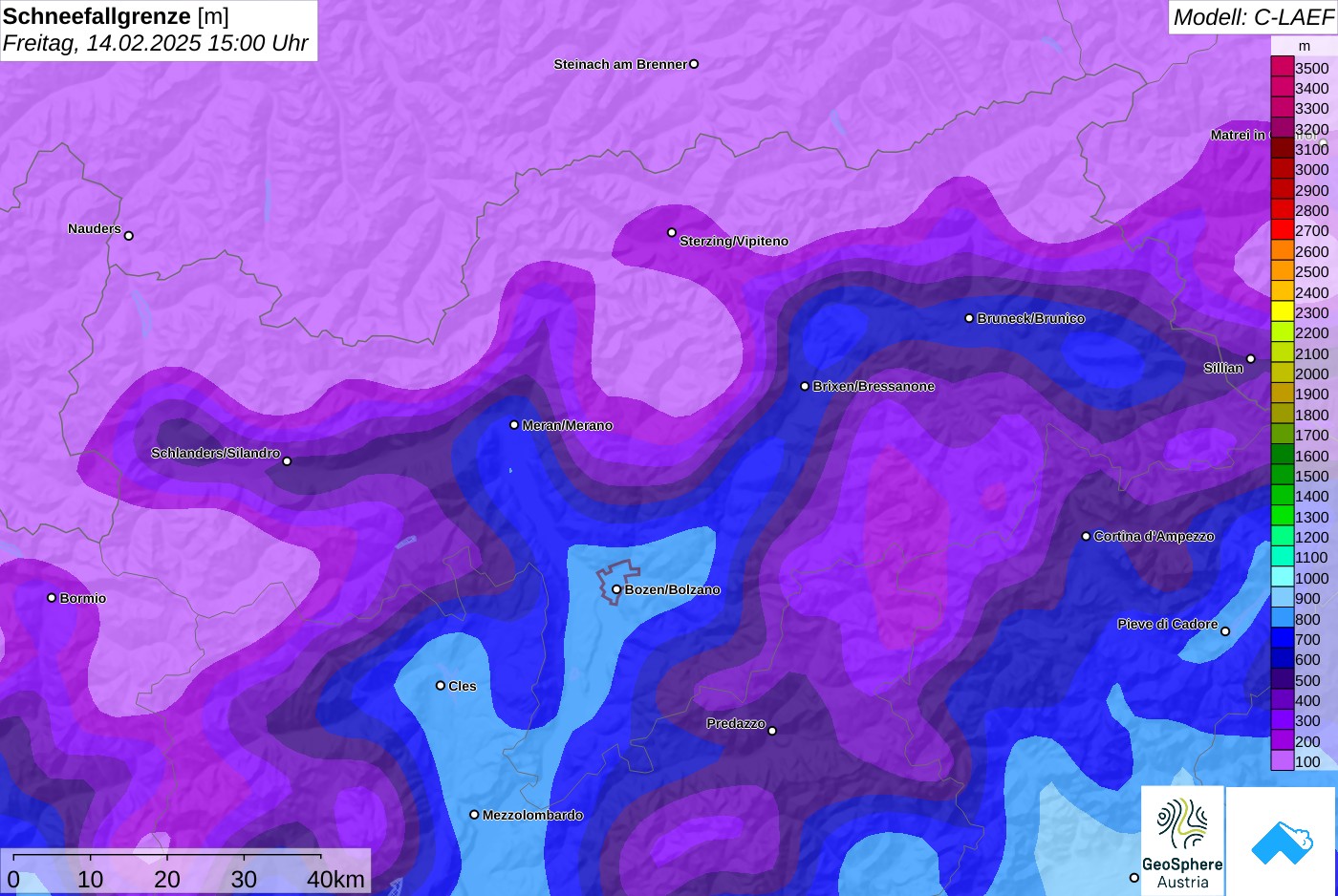Click the Bozen/Bolzano label text
1338x896 pixels.
coord(673,589)
